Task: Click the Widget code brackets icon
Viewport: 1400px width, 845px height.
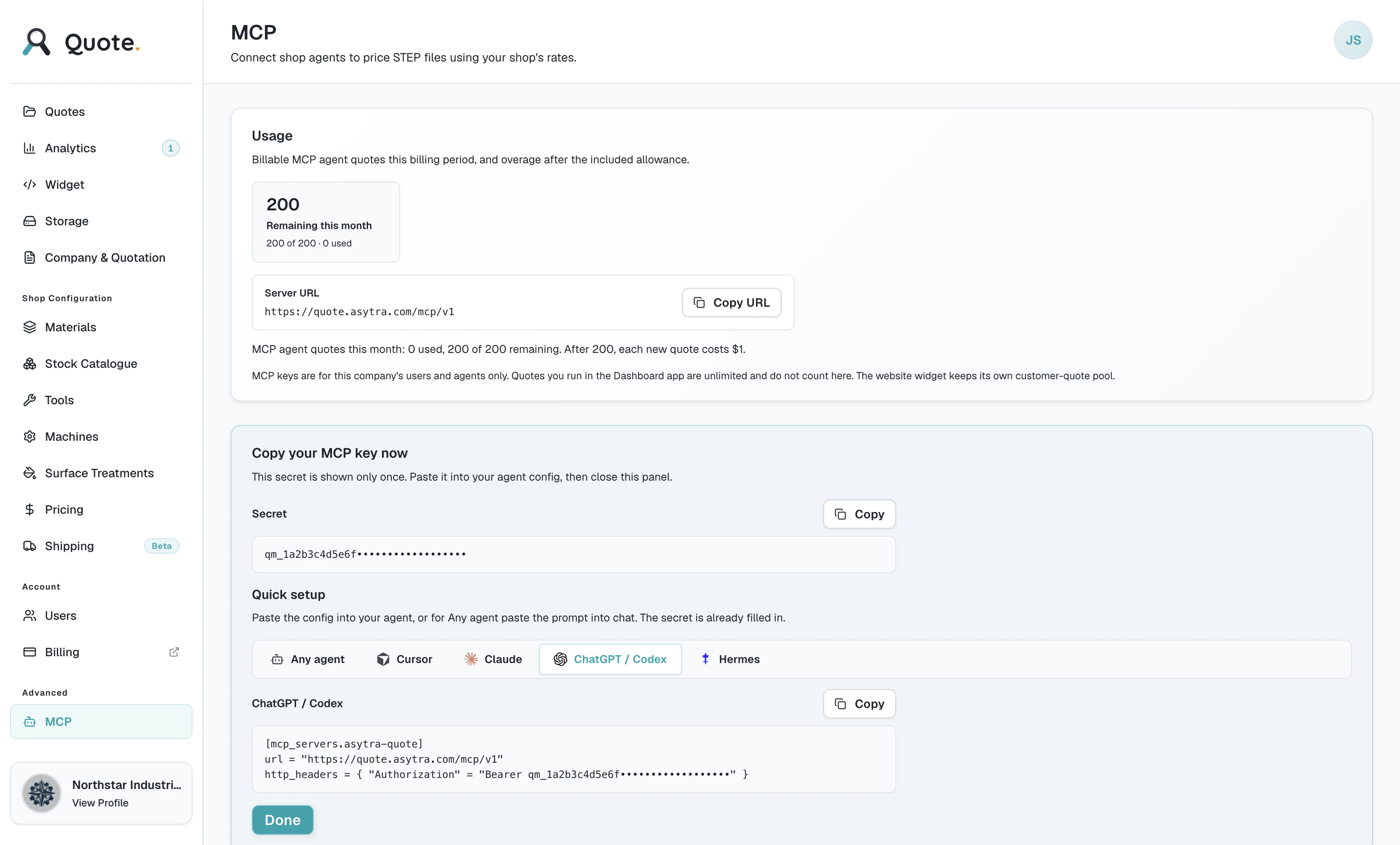Action: (x=30, y=184)
